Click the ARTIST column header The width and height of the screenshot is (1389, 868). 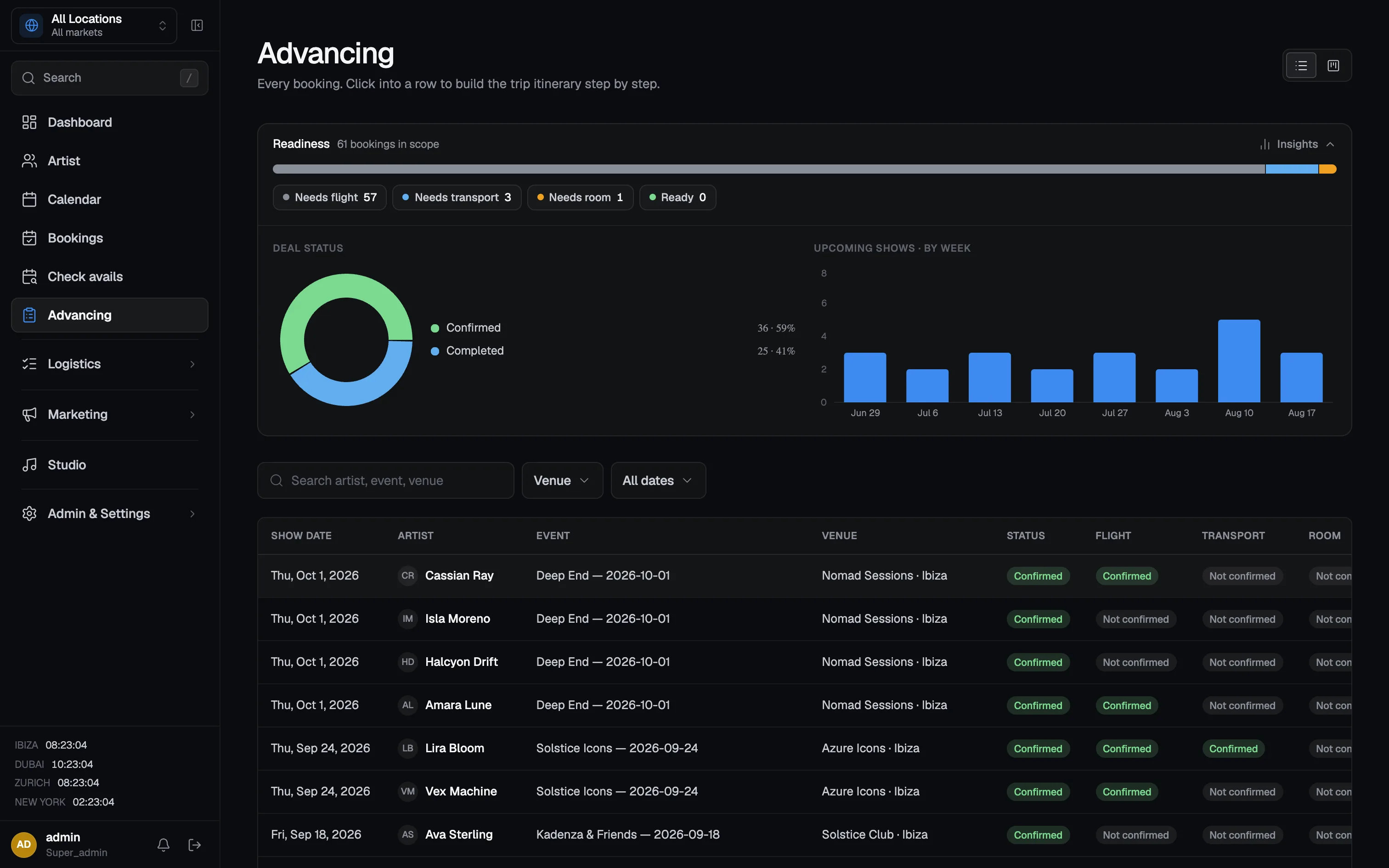pos(416,535)
